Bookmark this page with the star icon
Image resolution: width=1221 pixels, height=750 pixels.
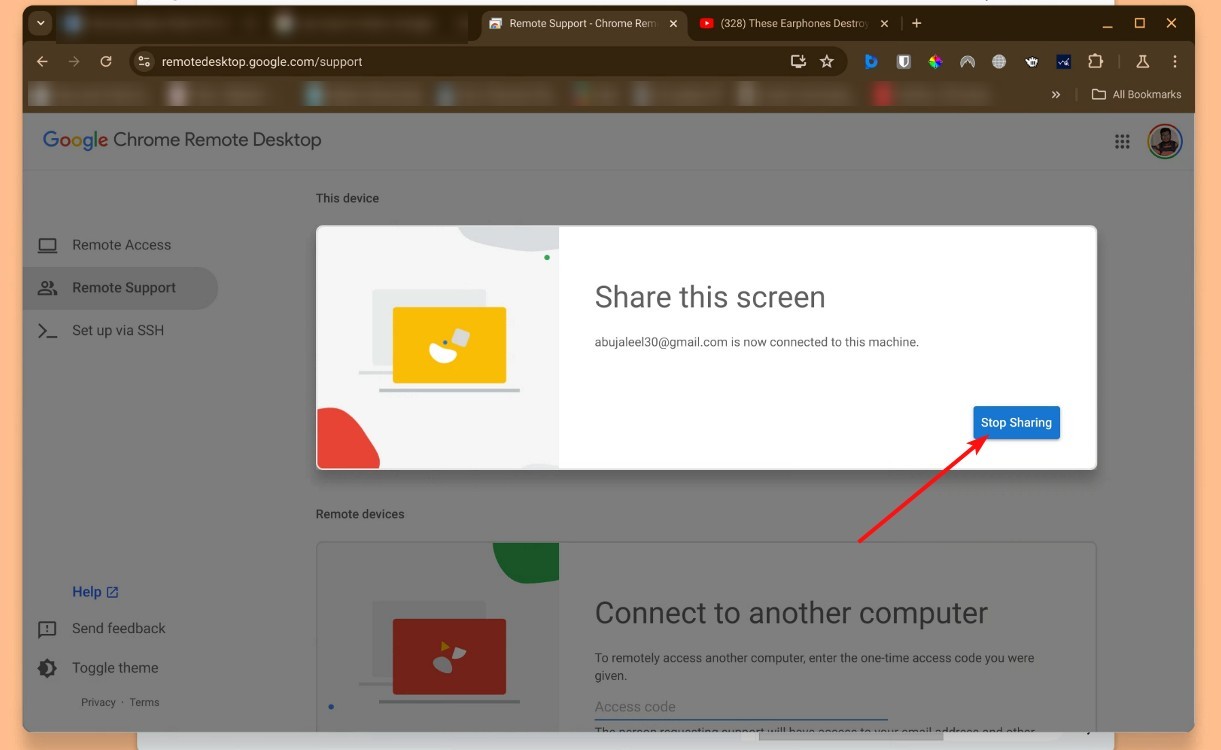827,61
